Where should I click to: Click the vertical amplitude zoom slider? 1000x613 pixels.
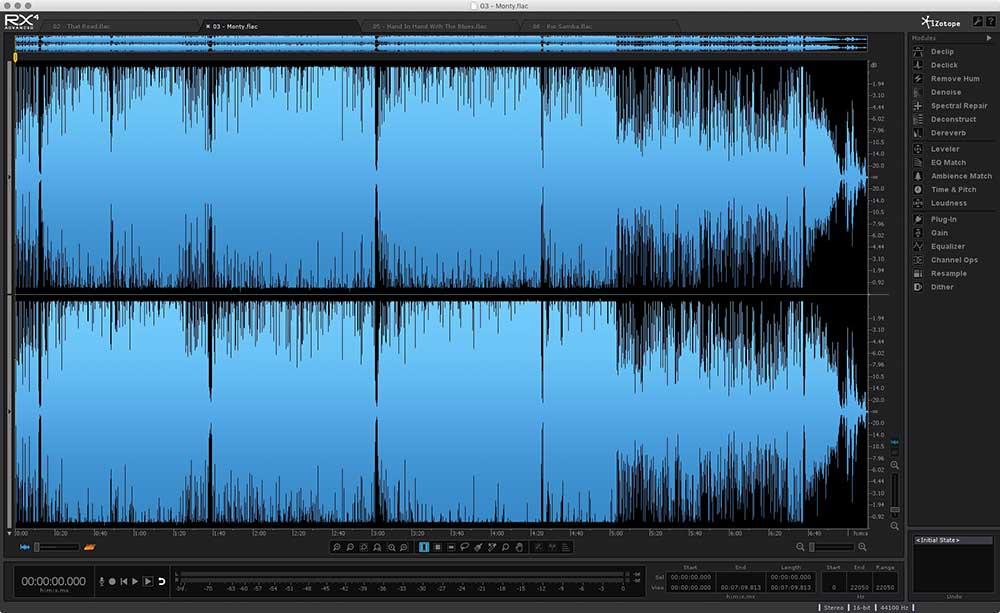coord(895,494)
